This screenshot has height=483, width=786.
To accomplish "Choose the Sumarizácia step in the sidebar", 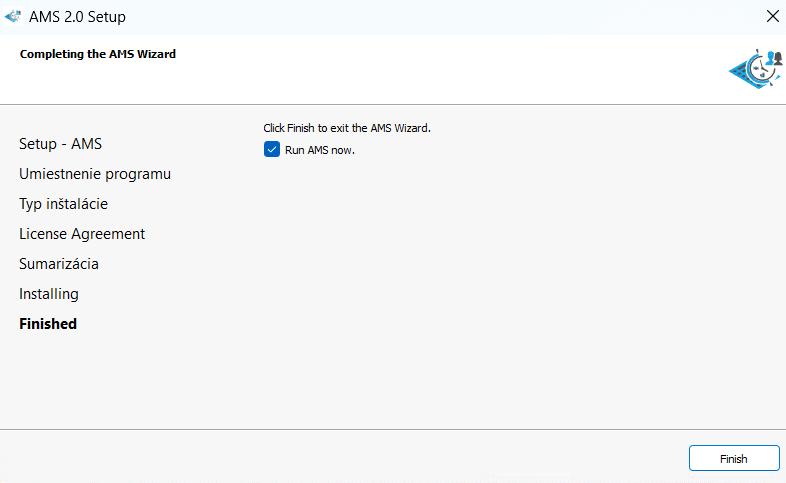I will (59, 264).
